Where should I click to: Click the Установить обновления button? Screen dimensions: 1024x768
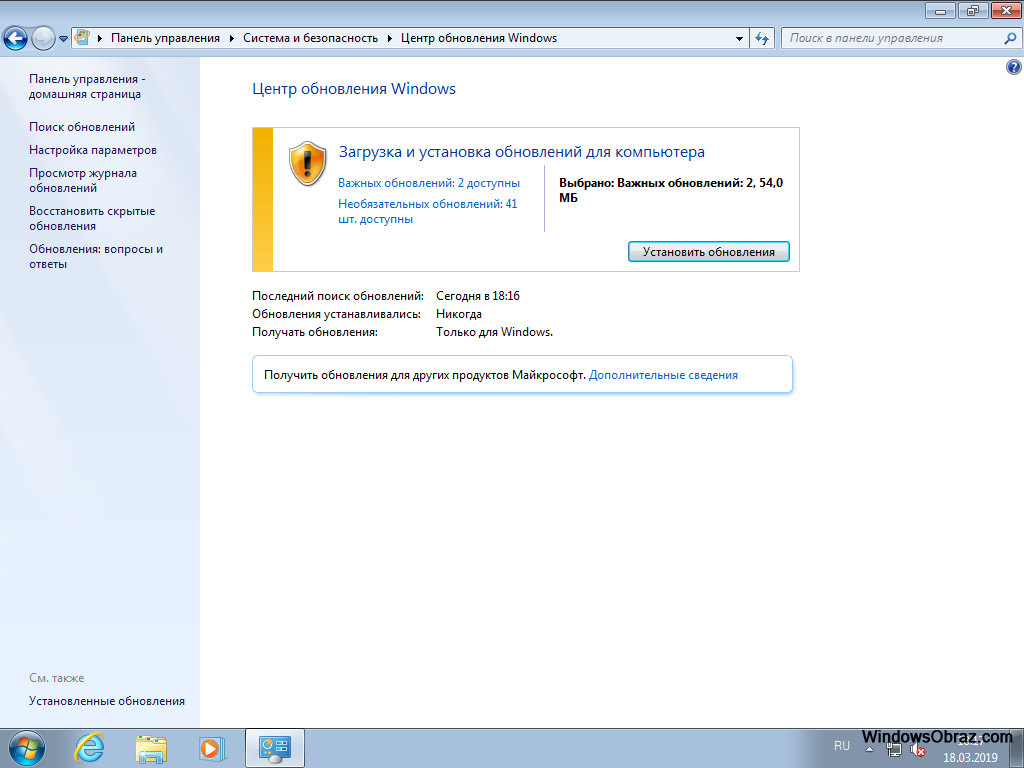[709, 251]
